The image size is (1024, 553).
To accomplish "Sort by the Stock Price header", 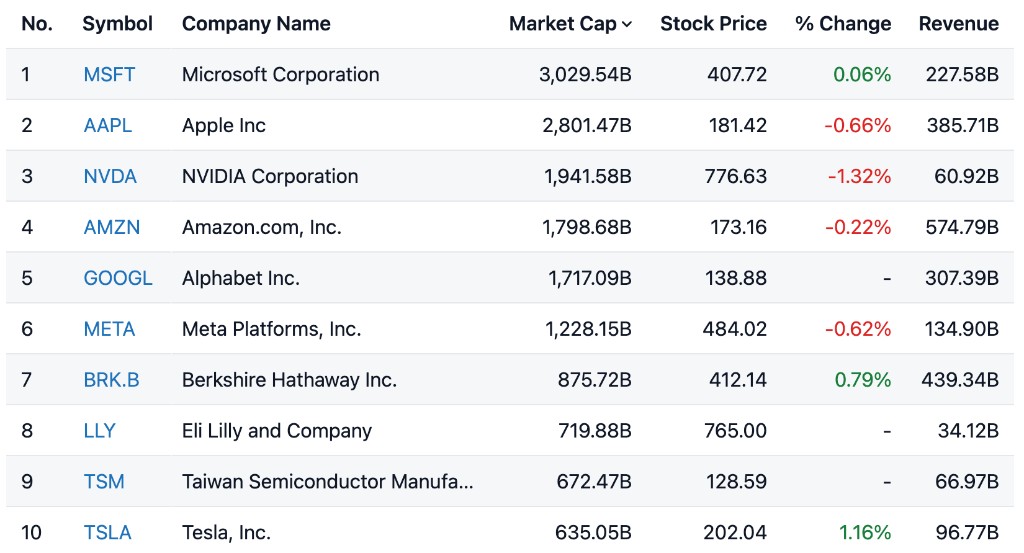I will click(713, 24).
